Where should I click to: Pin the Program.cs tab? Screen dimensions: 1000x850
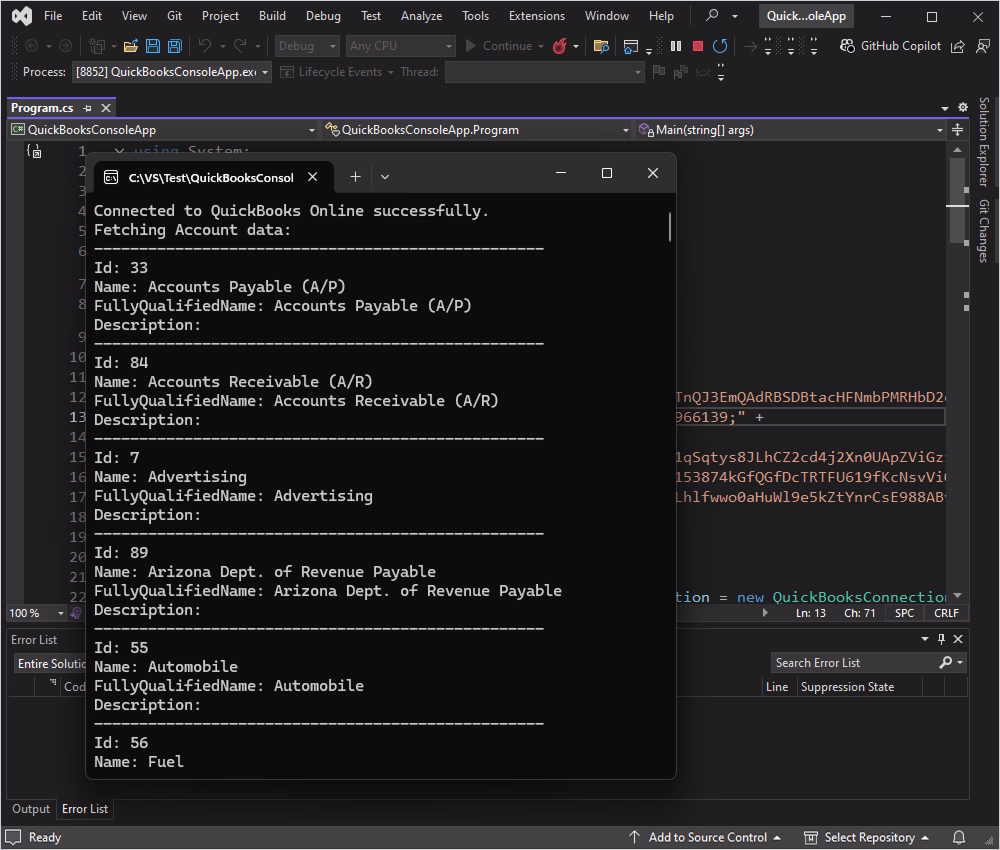87,108
